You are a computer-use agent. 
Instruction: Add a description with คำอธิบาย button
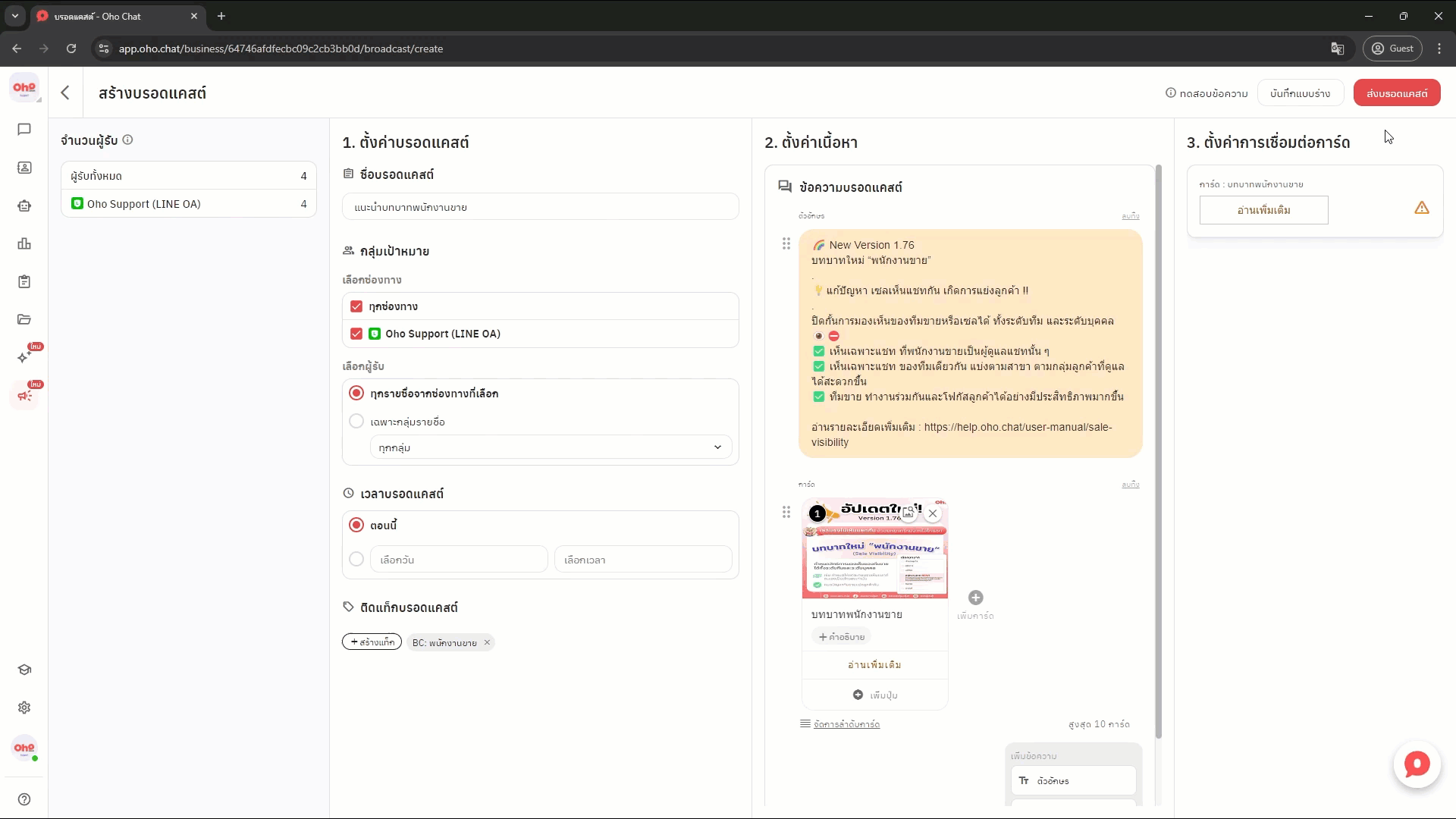coord(842,637)
